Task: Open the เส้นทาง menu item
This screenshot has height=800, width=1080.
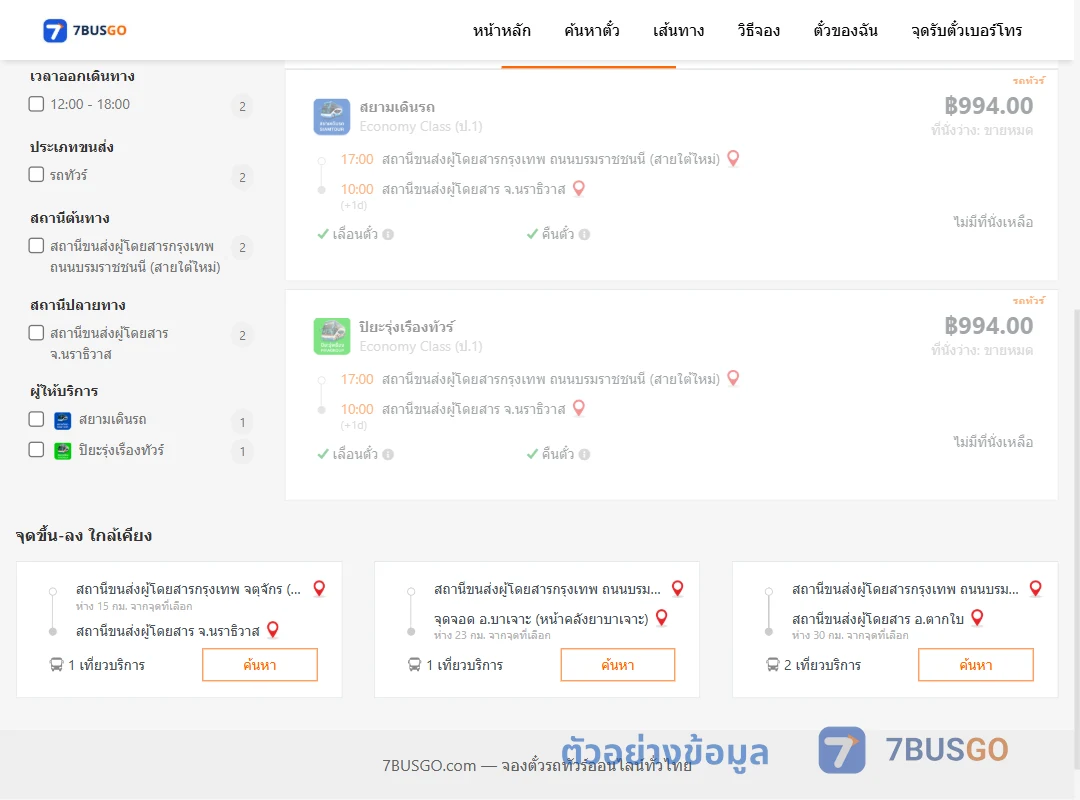Action: [678, 30]
